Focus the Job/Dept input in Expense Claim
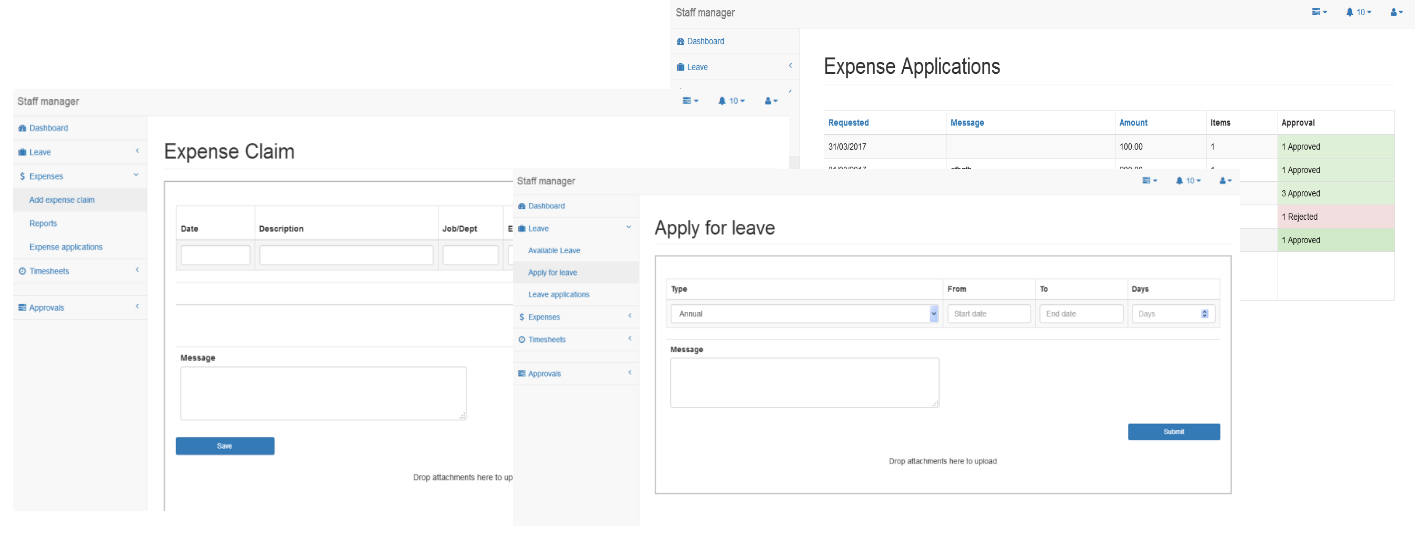Viewport: 1415px width, 540px height. pos(470,255)
